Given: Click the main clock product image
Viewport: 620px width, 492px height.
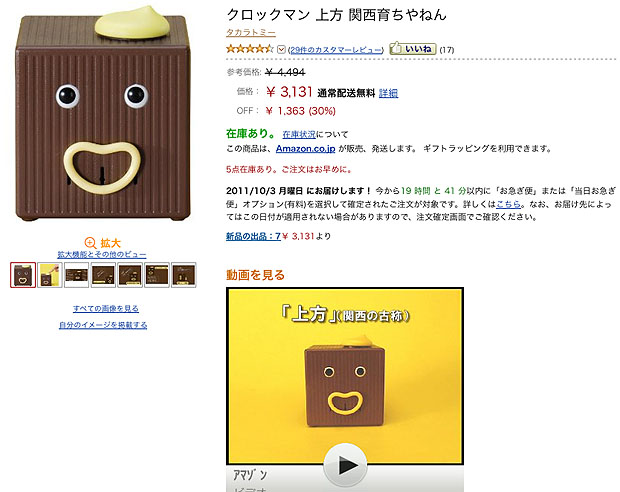Looking at the screenshot, I should [x=103, y=114].
